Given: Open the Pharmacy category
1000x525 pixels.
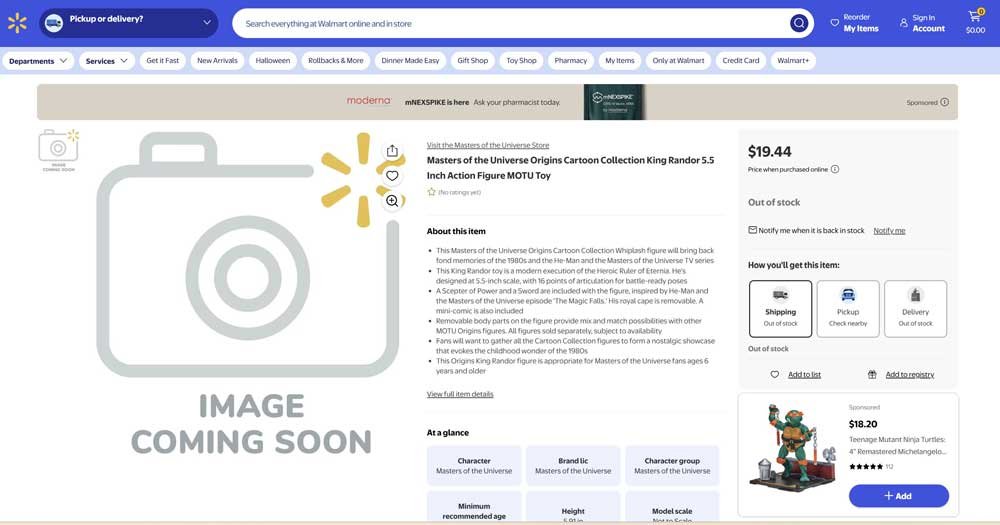Looking at the screenshot, I should pos(571,61).
